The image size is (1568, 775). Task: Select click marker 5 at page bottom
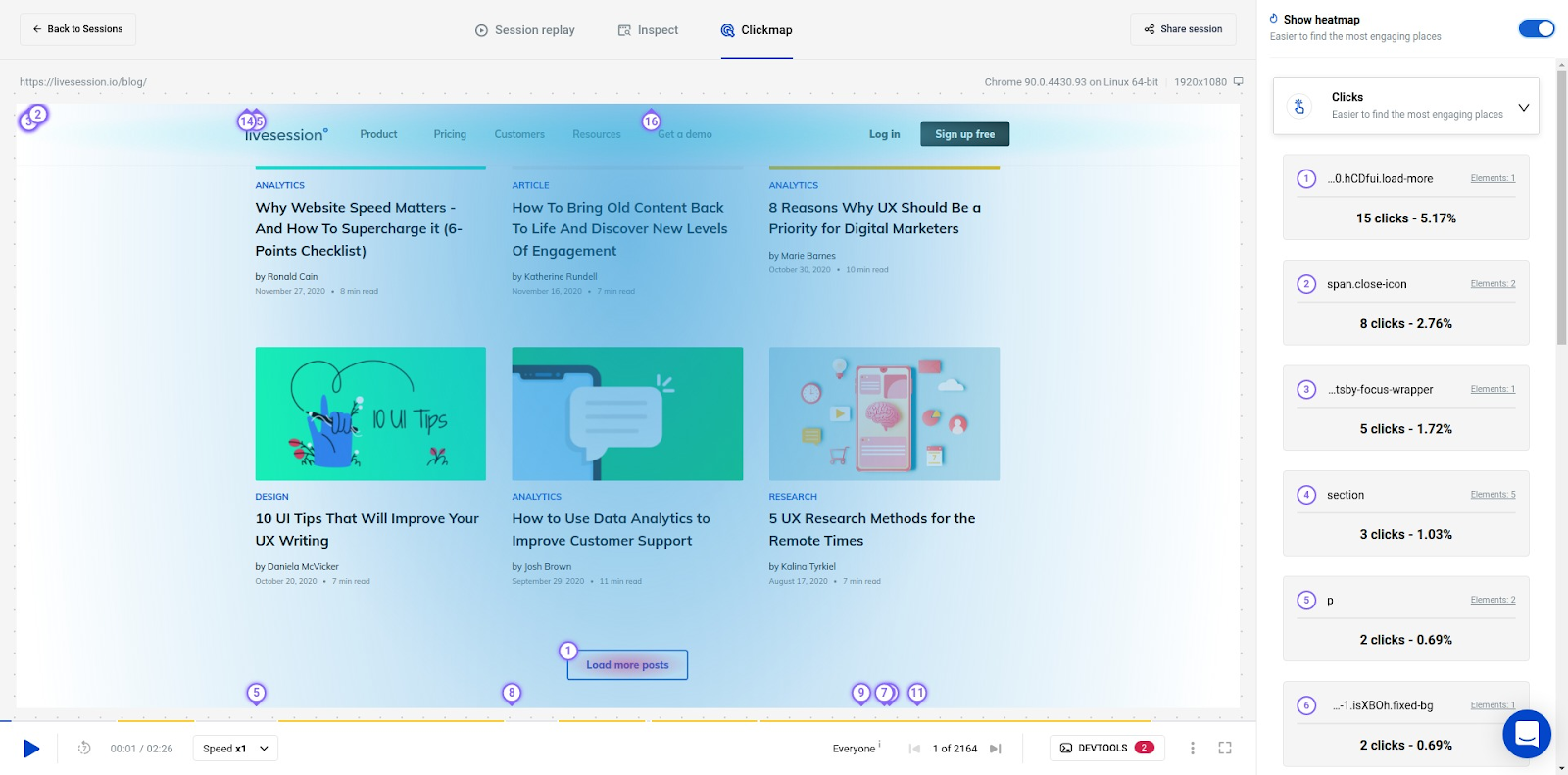[x=256, y=693]
